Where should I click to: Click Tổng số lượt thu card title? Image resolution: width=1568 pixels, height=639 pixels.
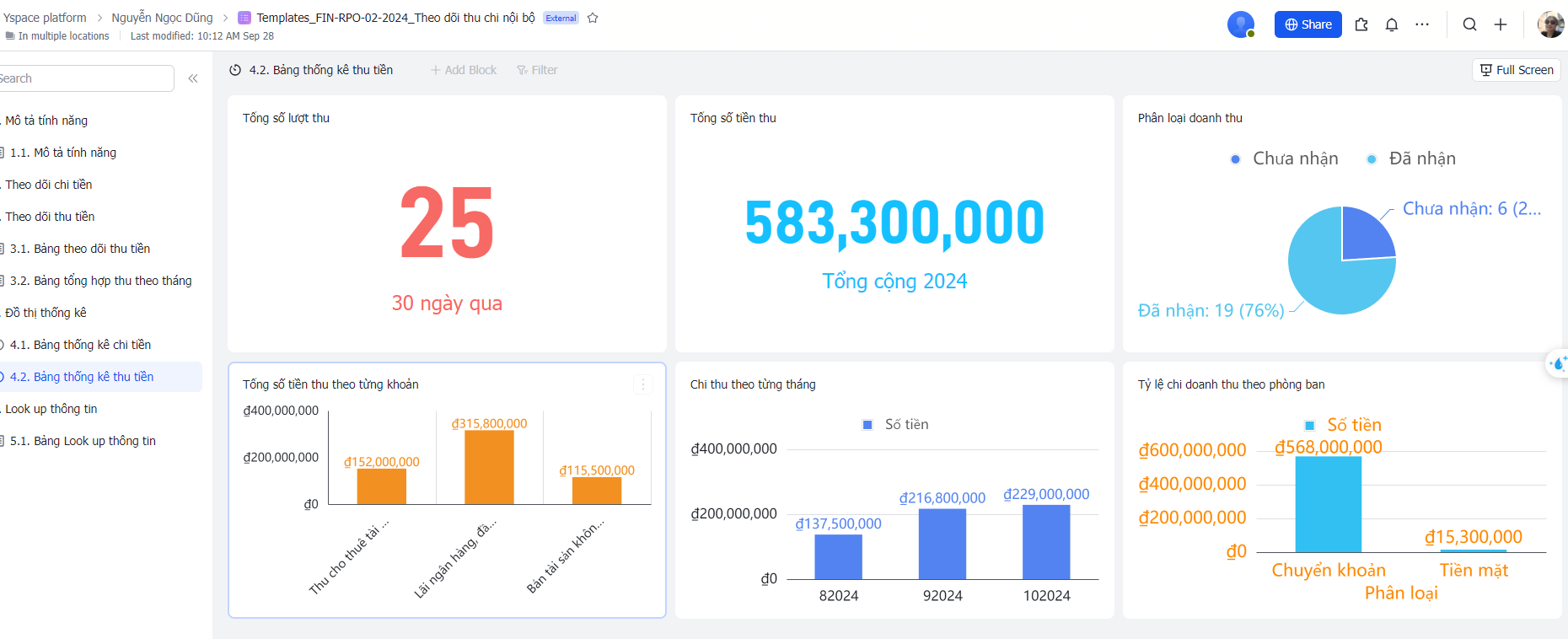pyautogui.click(x=286, y=118)
